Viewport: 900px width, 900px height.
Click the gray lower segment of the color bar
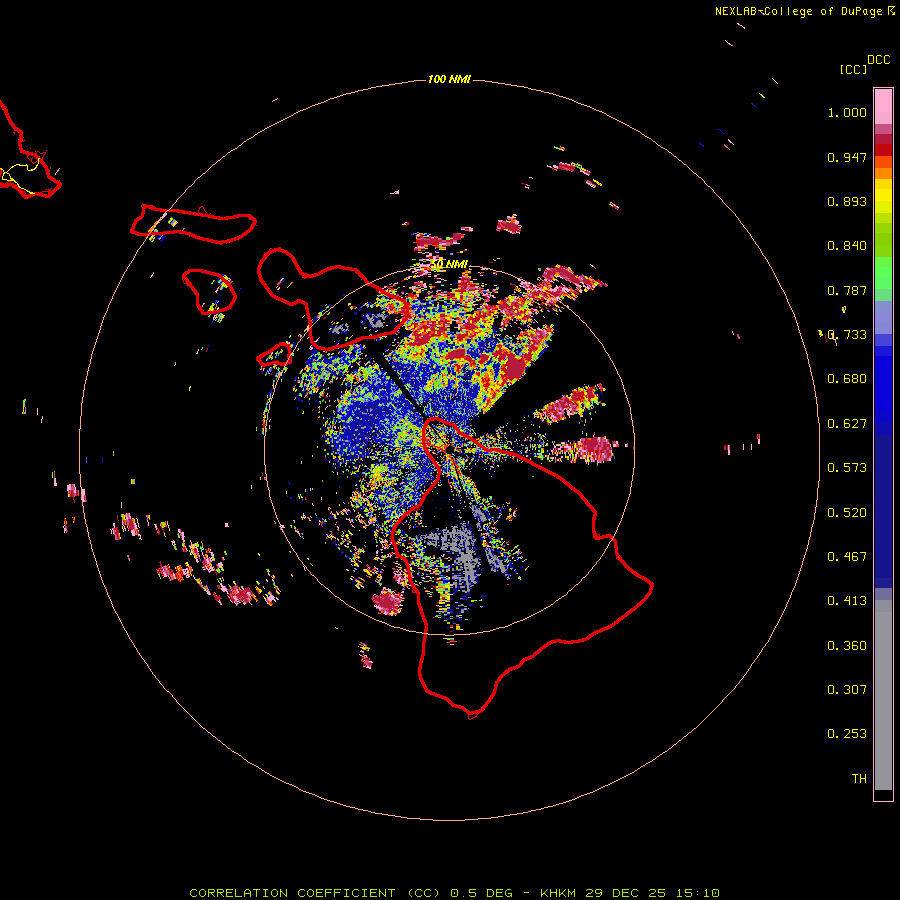pyautogui.click(x=883, y=695)
